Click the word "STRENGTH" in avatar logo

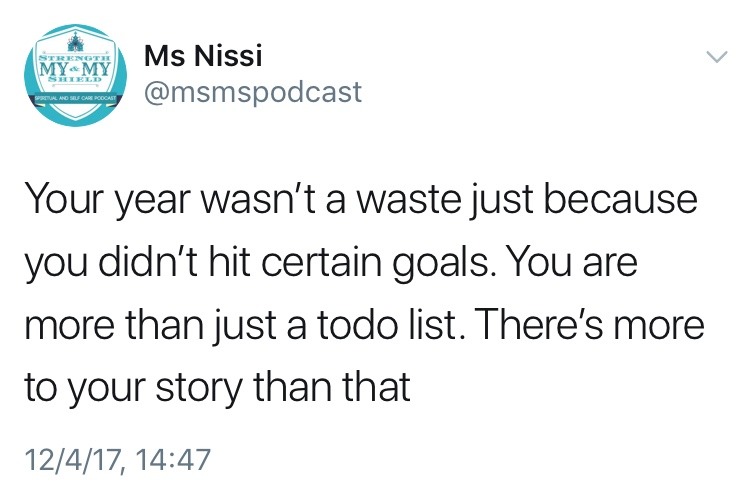[71, 59]
